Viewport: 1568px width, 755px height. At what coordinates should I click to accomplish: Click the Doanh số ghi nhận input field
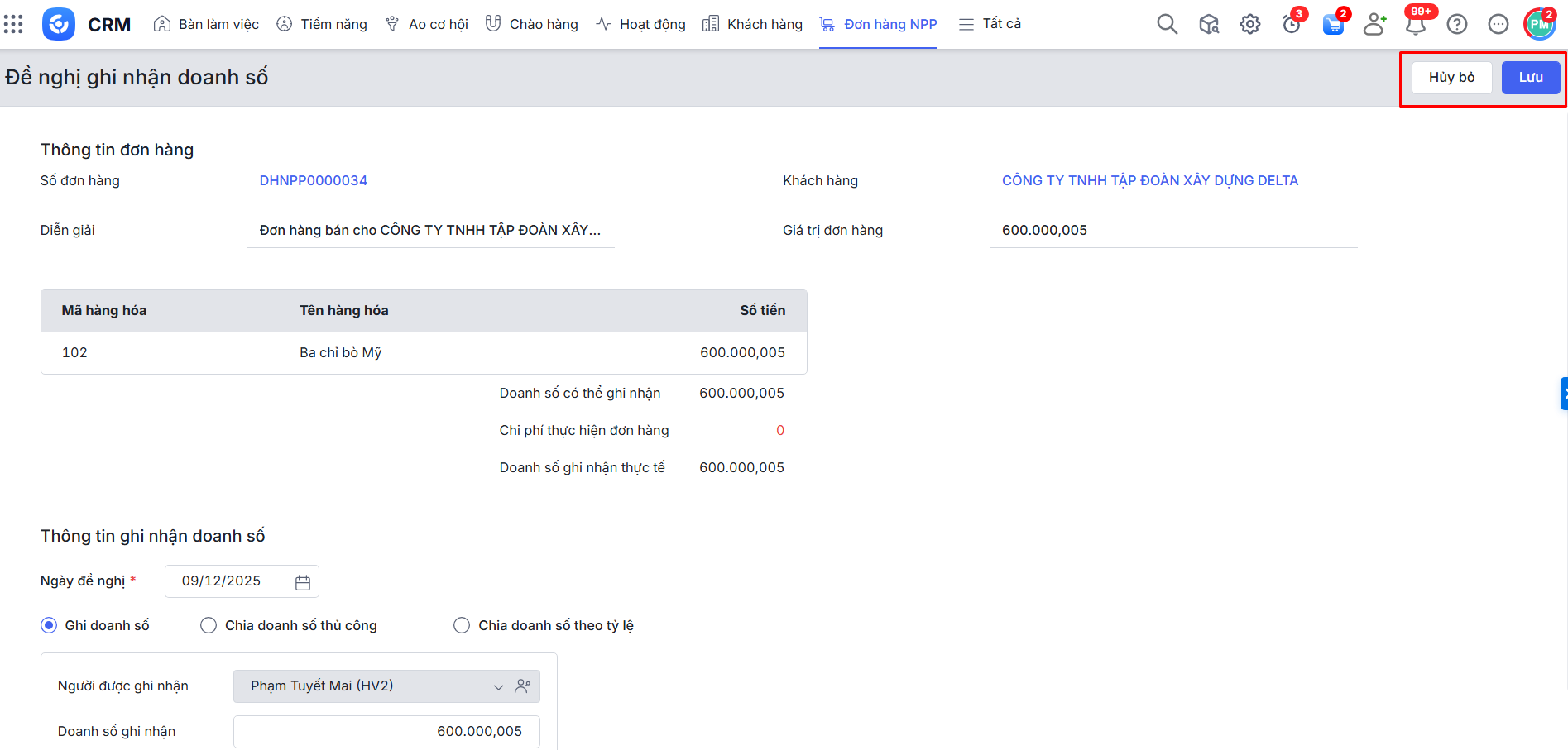coord(386,732)
